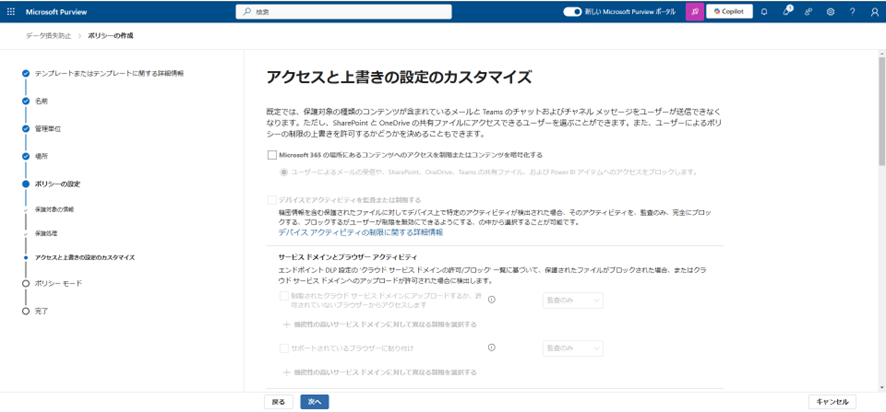
Task: Open the user account profile icon
Action: coord(873,12)
